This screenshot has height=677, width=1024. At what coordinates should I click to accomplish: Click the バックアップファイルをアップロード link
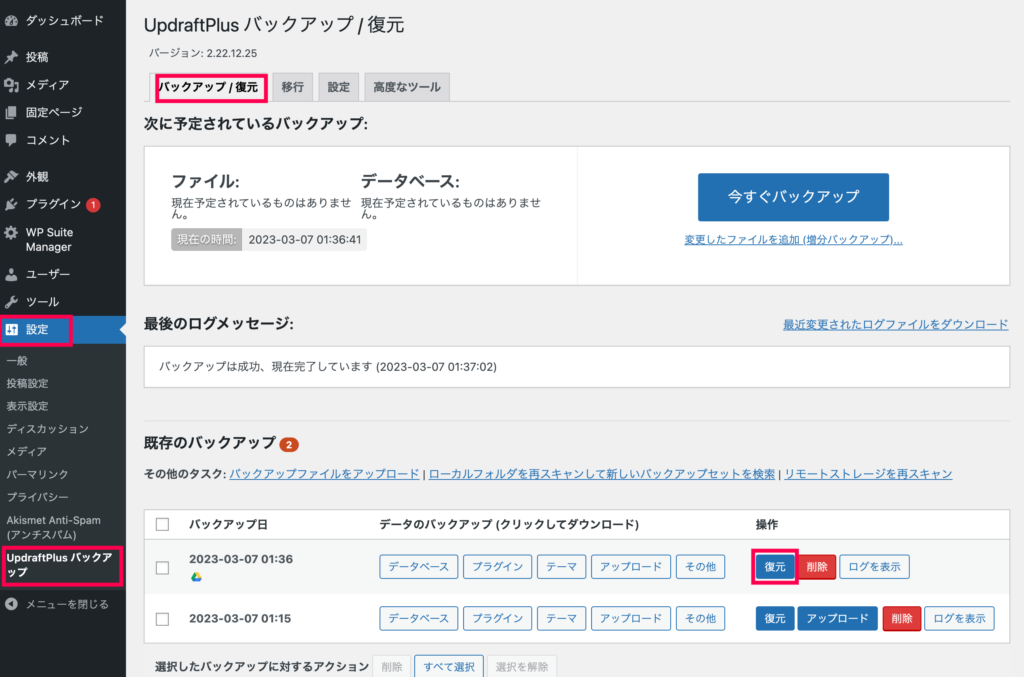(324, 474)
